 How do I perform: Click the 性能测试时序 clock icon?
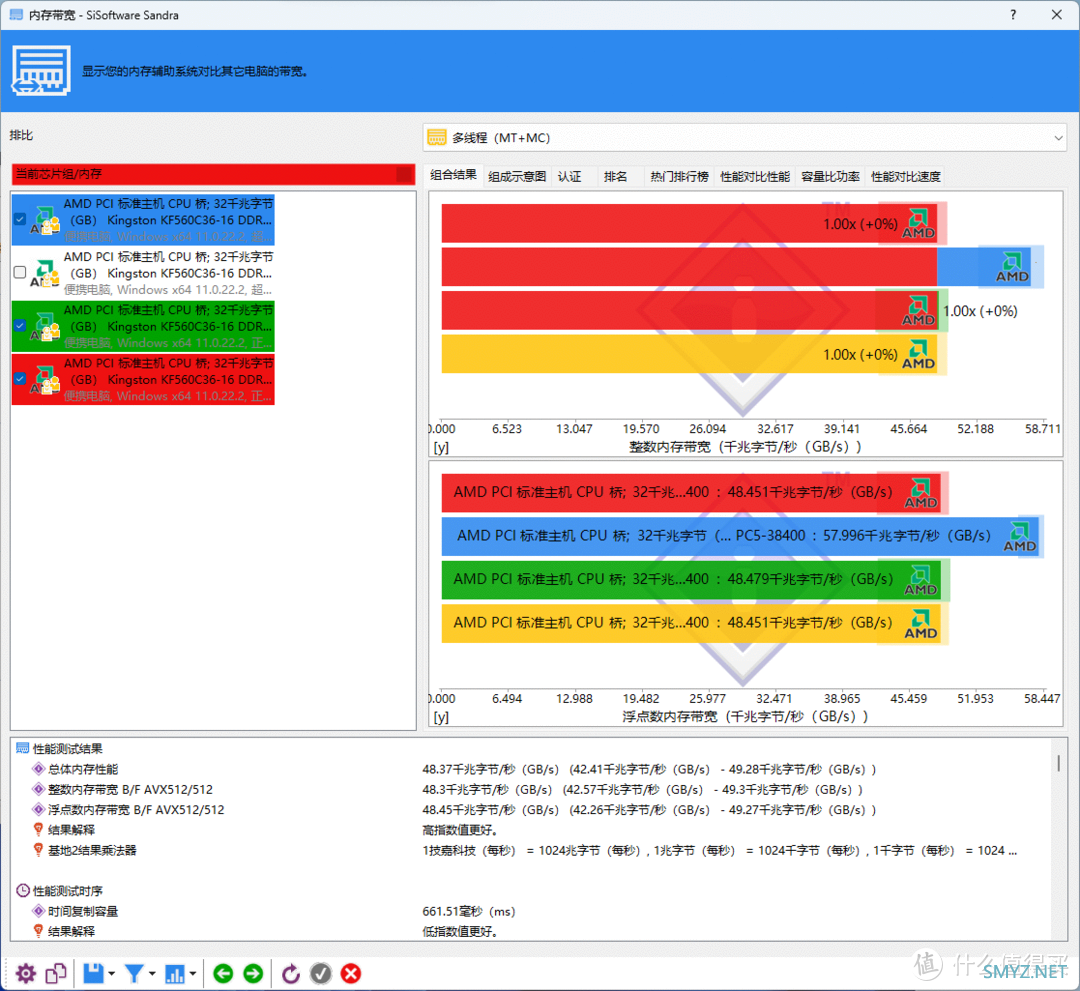(x=23, y=890)
